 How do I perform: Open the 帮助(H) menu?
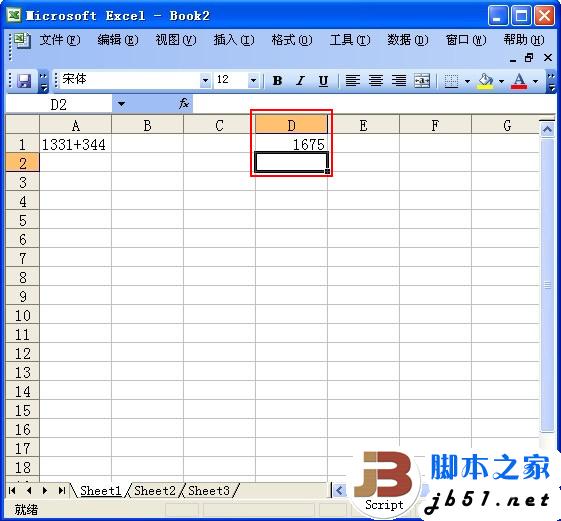pyautogui.click(x=524, y=40)
